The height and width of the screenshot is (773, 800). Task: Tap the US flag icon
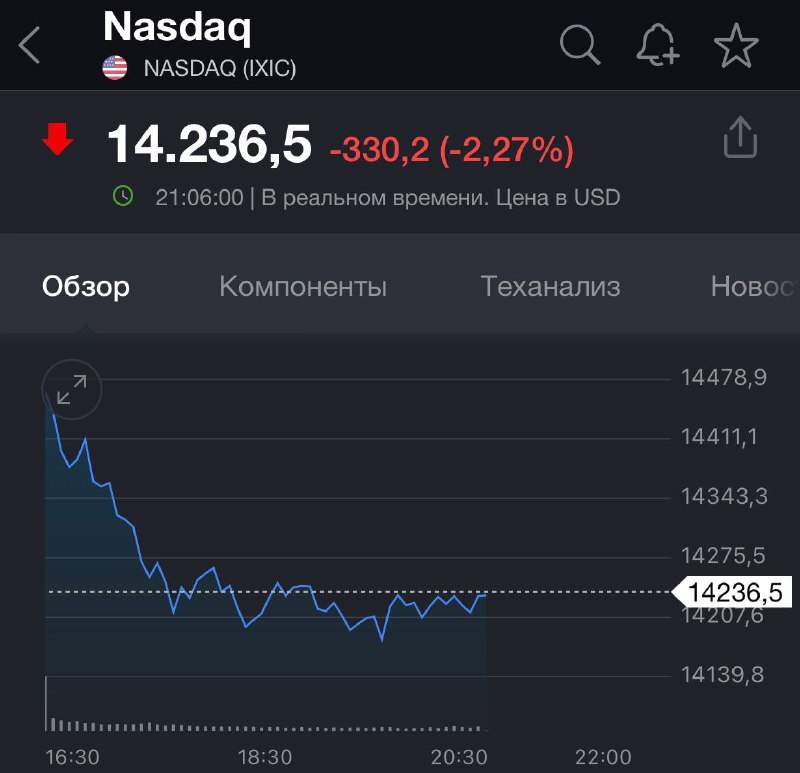coord(115,68)
